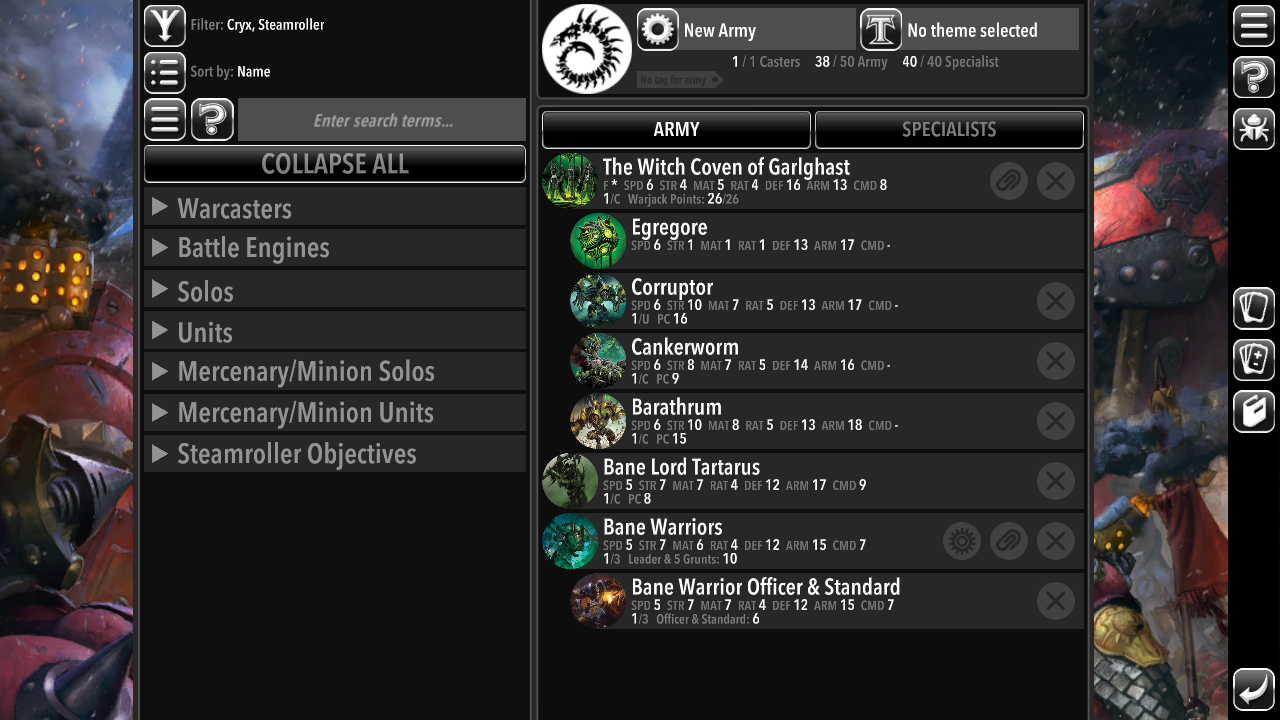The width and height of the screenshot is (1280, 720).
Task: Open Bane Warriors unit size gear
Action: [962, 541]
